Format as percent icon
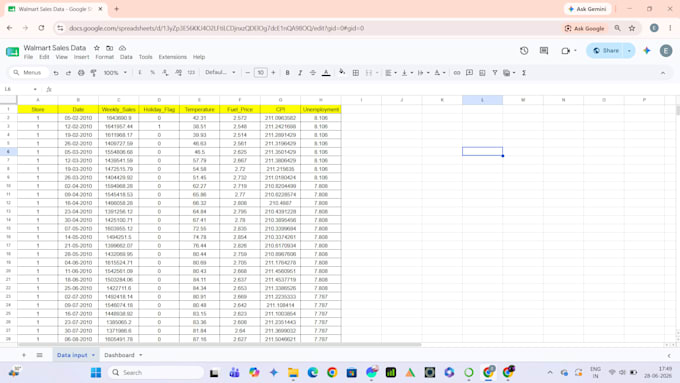680x383 pixels. point(152,73)
